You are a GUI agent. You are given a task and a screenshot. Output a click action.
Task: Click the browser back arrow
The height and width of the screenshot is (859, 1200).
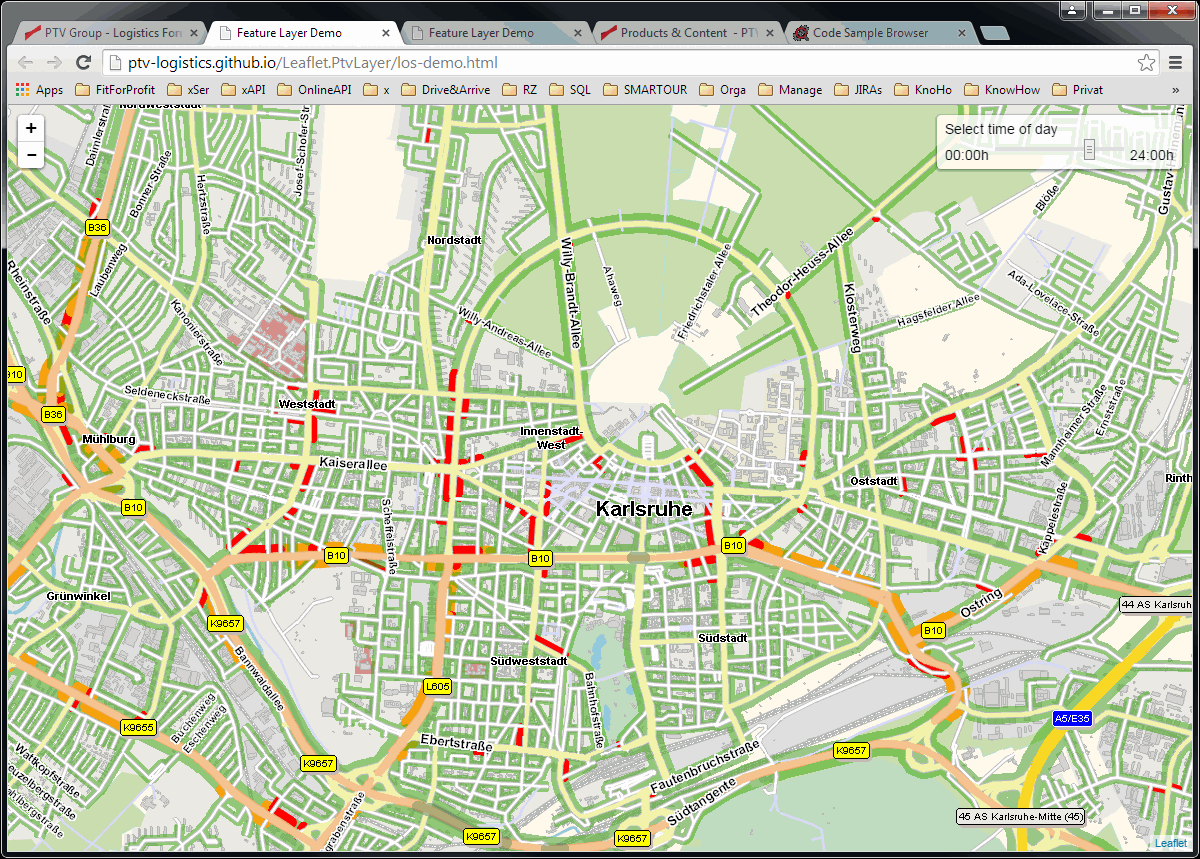pos(26,63)
